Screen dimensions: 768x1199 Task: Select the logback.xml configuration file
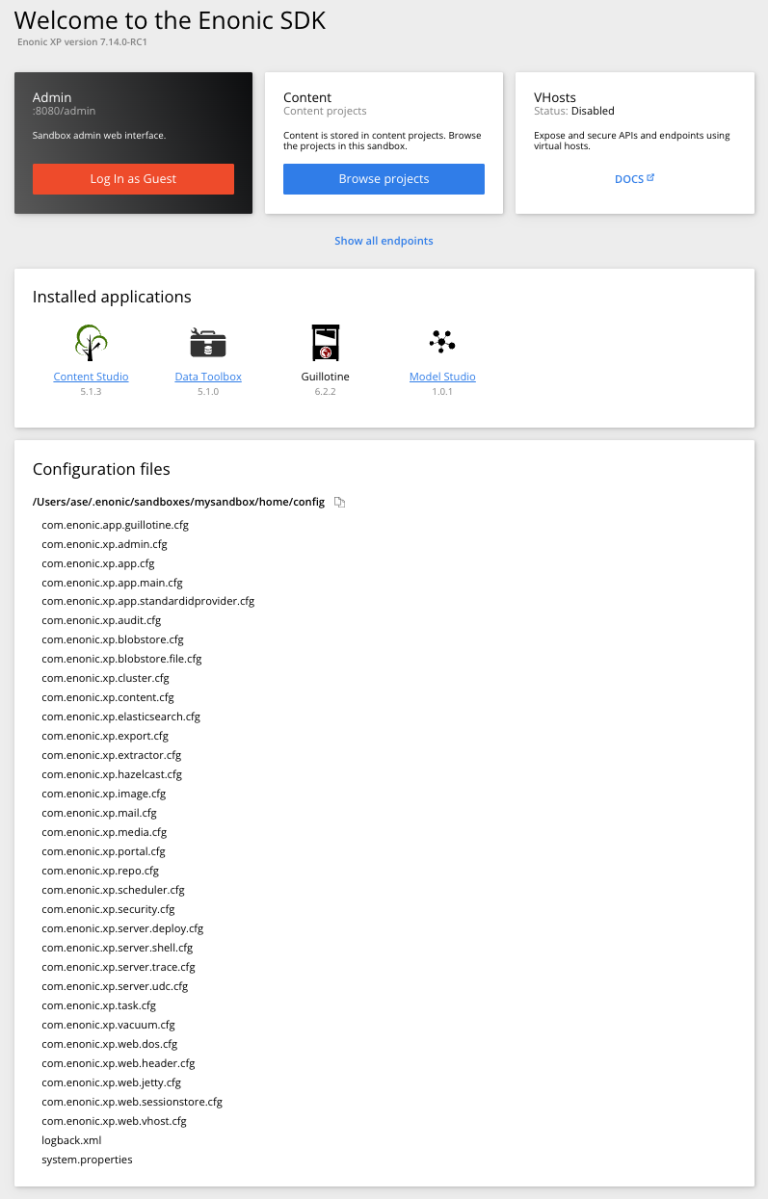[71, 1140]
